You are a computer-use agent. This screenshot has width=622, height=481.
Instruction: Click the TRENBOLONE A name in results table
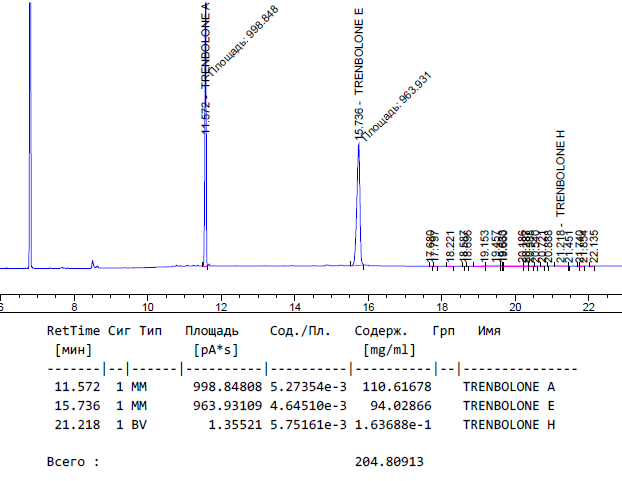[510, 385]
